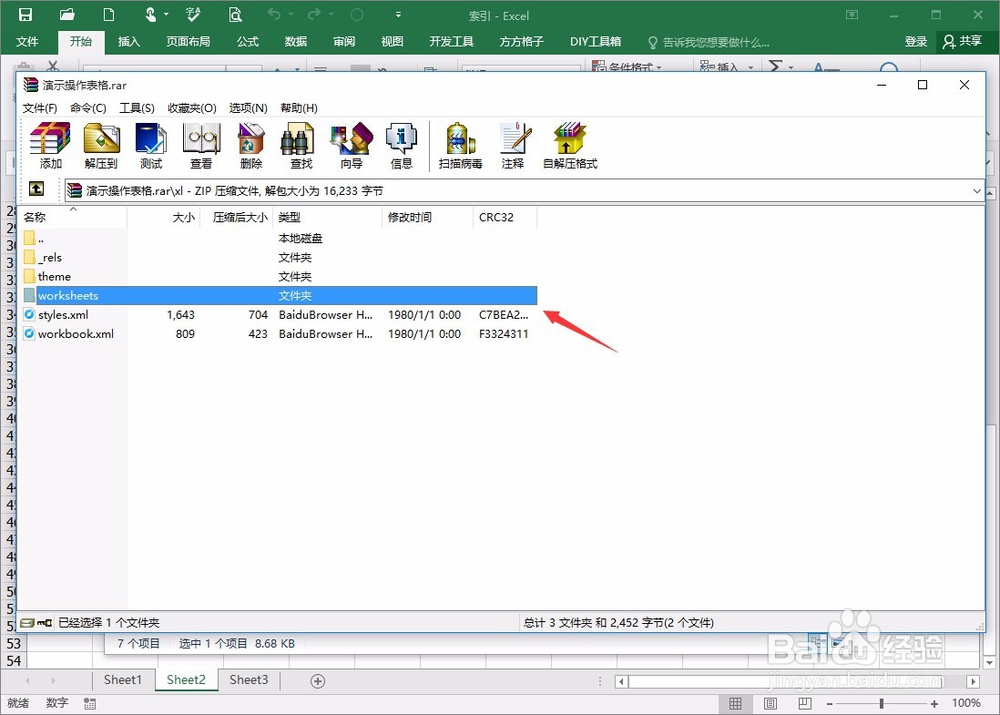
Task: Open WinRAR Help (帮助) menu
Action: click(x=298, y=108)
